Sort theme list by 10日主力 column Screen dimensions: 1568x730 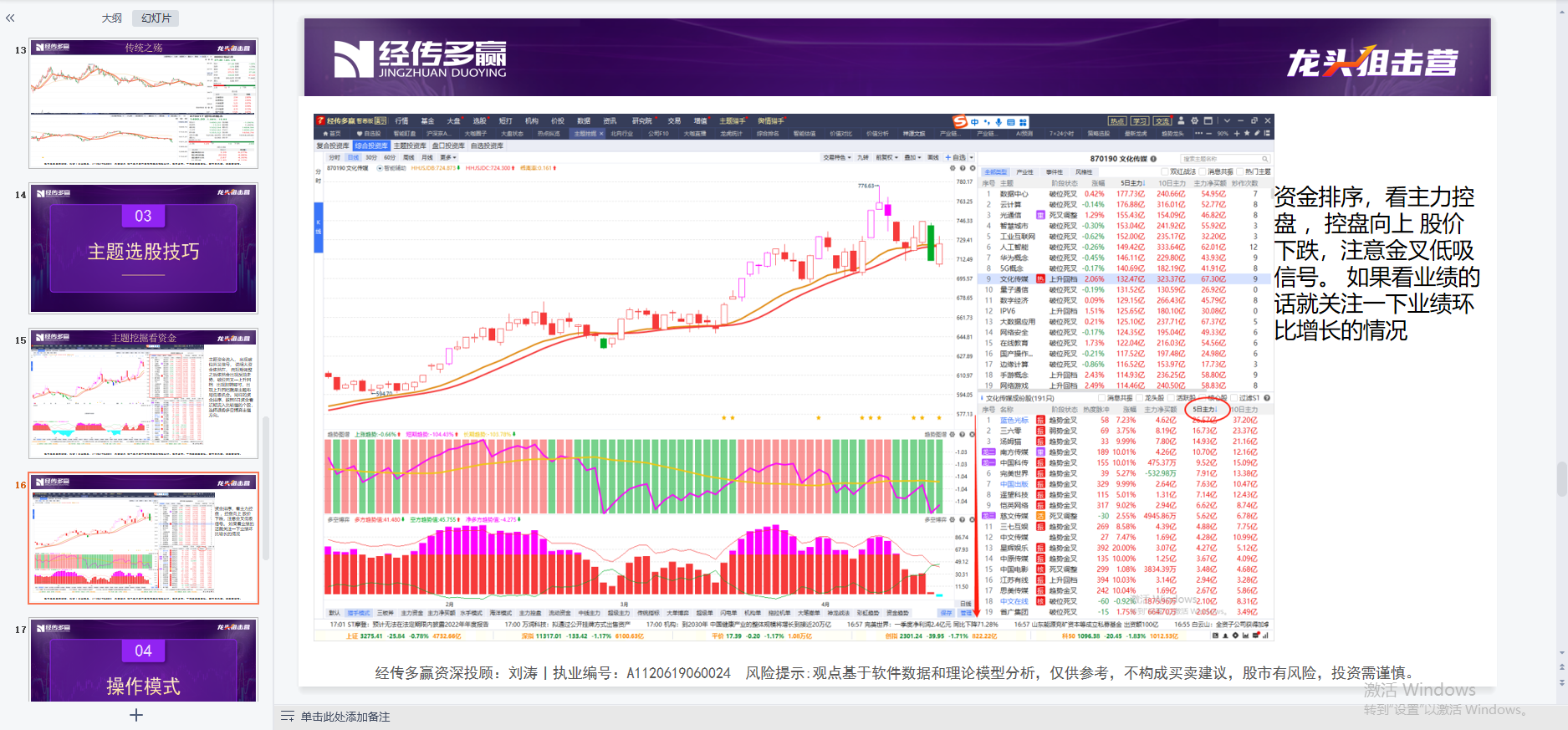coord(1172,182)
